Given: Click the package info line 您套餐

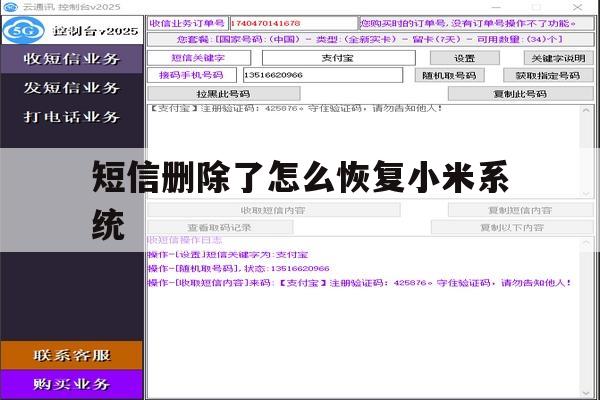Looking at the screenshot, I should pos(370,39).
